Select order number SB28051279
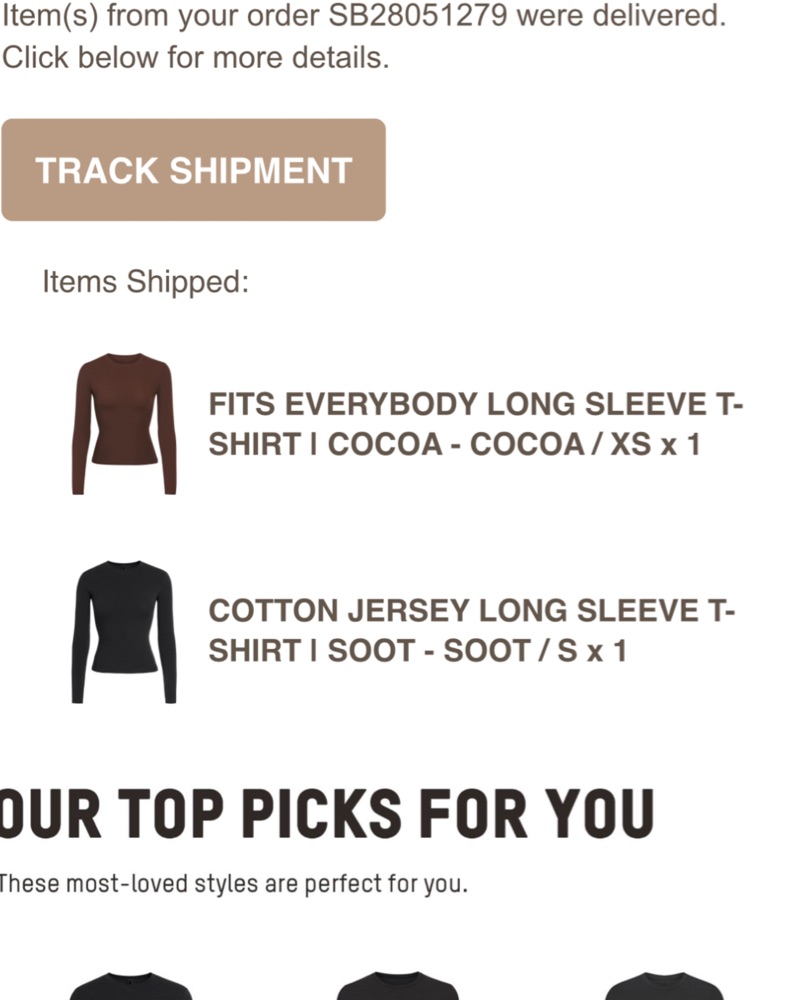The width and height of the screenshot is (801, 1000). pos(418,16)
